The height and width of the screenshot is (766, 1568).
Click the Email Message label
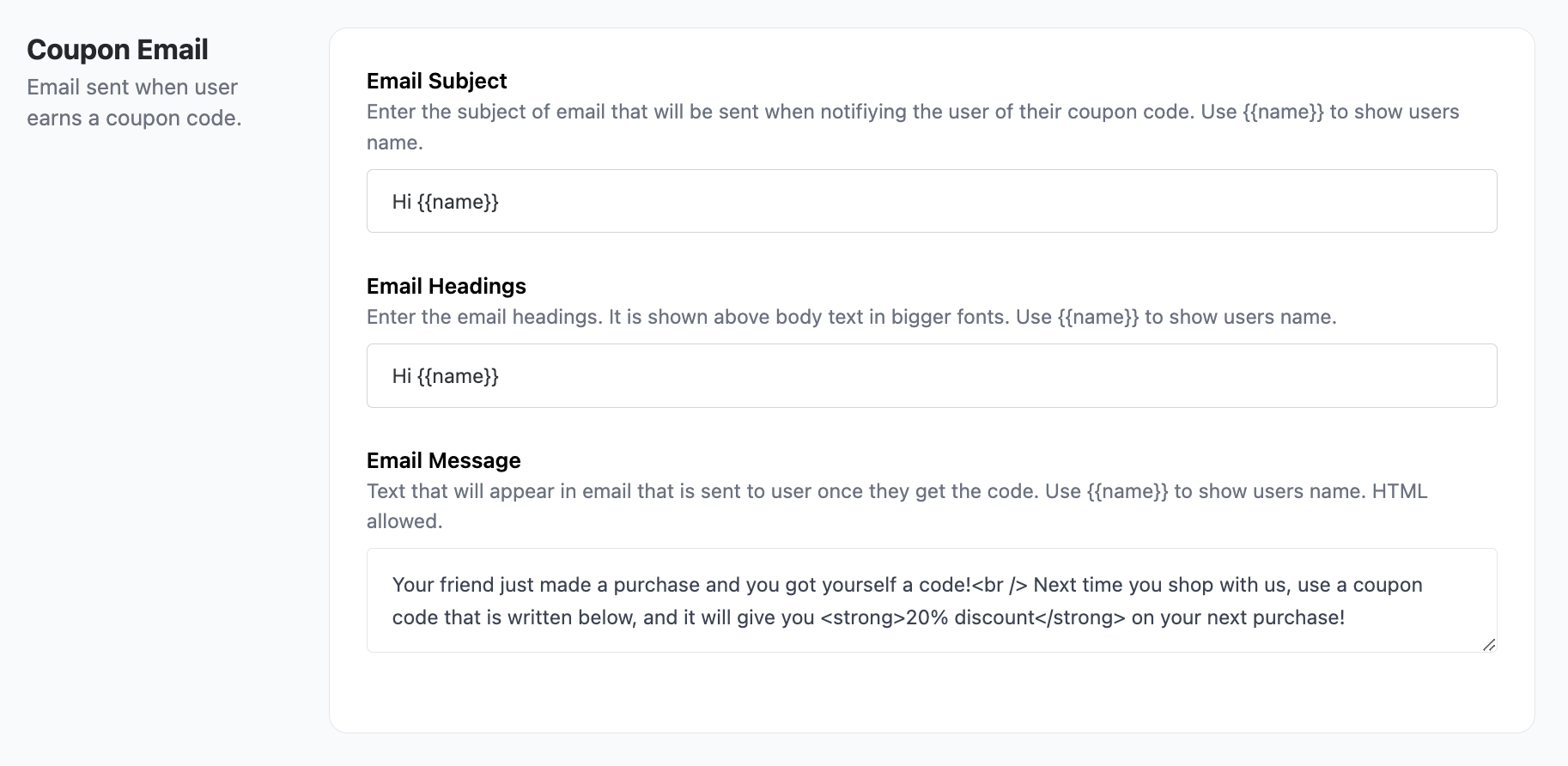pyautogui.click(x=443, y=460)
